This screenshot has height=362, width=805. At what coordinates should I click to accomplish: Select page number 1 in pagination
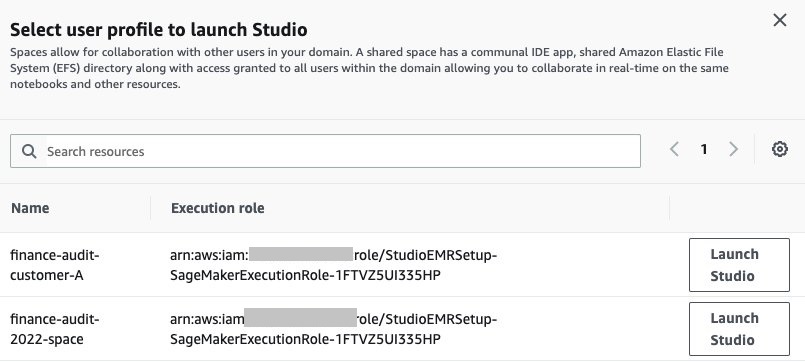pyautogui.click(x=704, y=149)
